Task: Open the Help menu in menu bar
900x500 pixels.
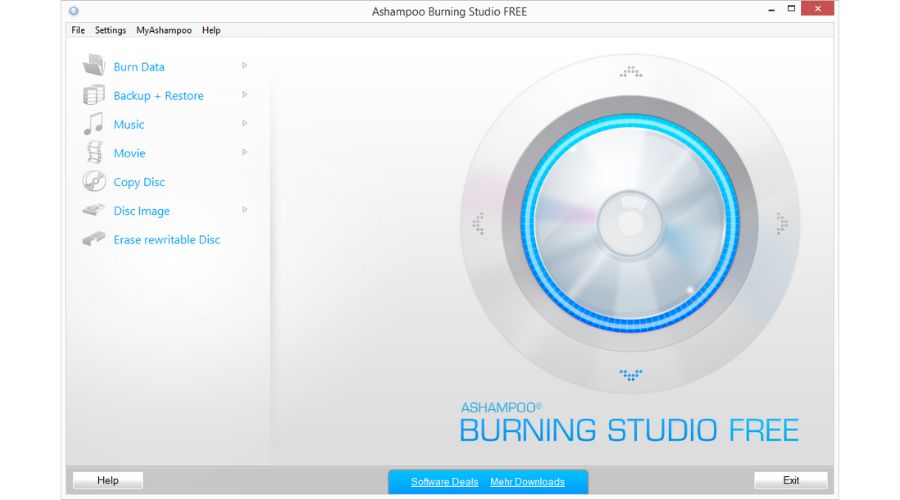Action: click(211, 30)
